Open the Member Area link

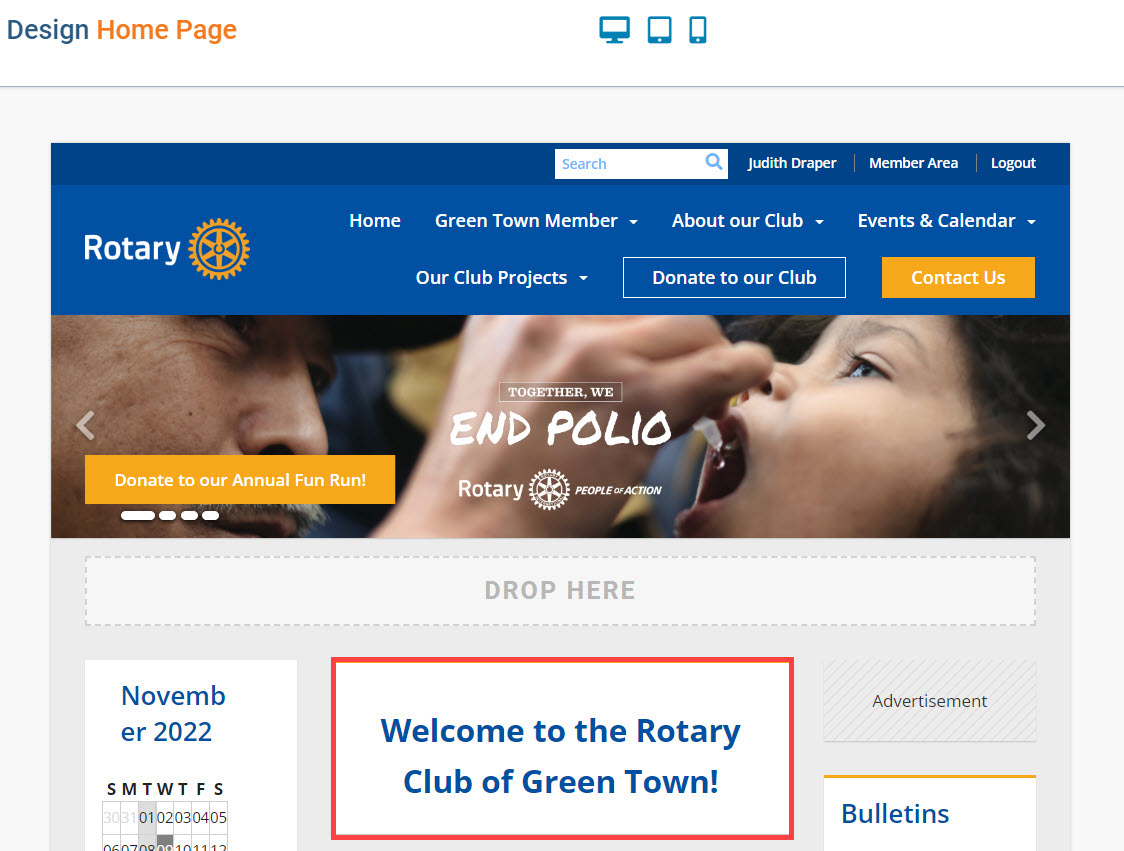913,163
